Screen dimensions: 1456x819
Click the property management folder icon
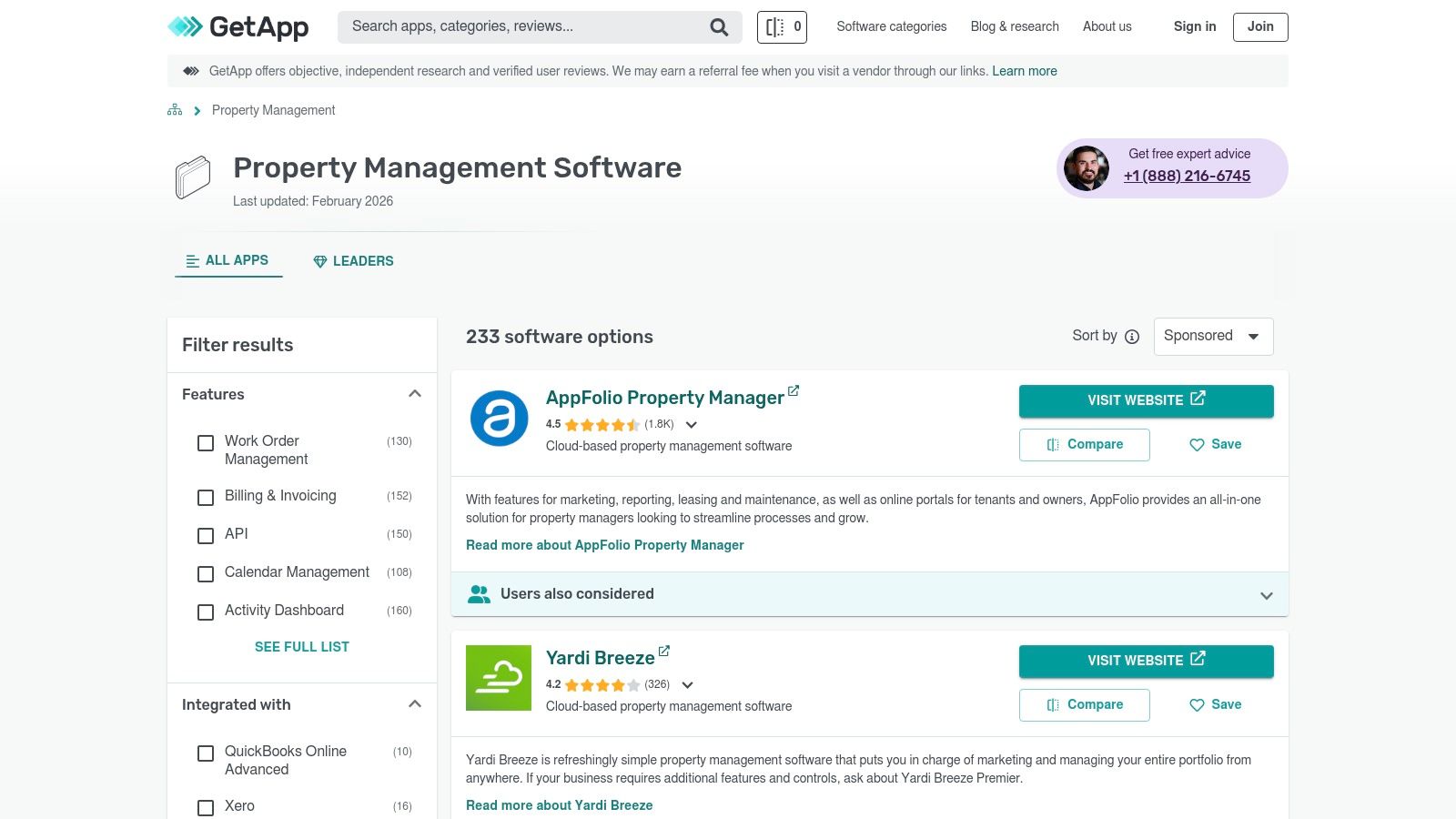(x=193, y=177)
